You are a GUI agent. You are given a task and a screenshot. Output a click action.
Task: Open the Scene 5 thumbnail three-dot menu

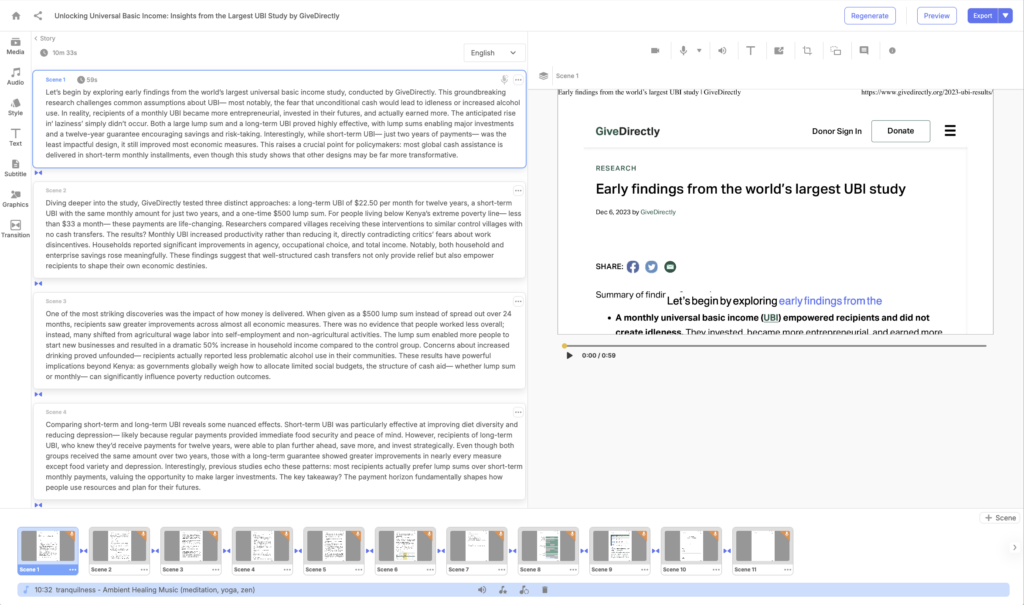coord(359,570)
